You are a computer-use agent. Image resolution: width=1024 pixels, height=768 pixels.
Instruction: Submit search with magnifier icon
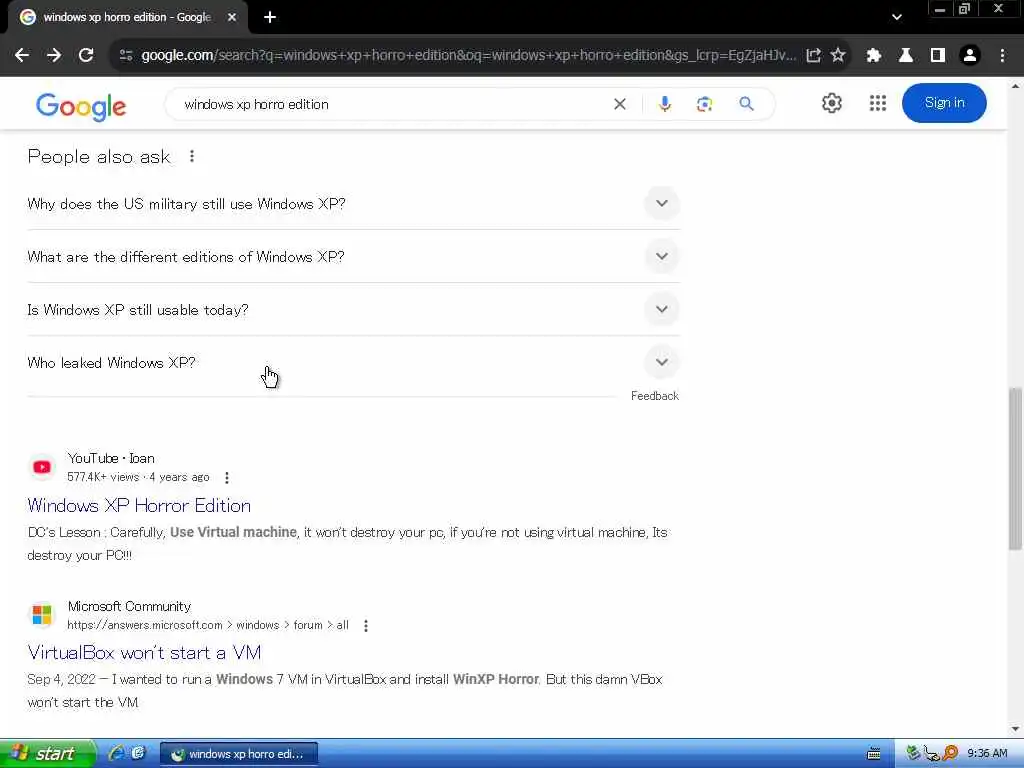pos(746,104)
